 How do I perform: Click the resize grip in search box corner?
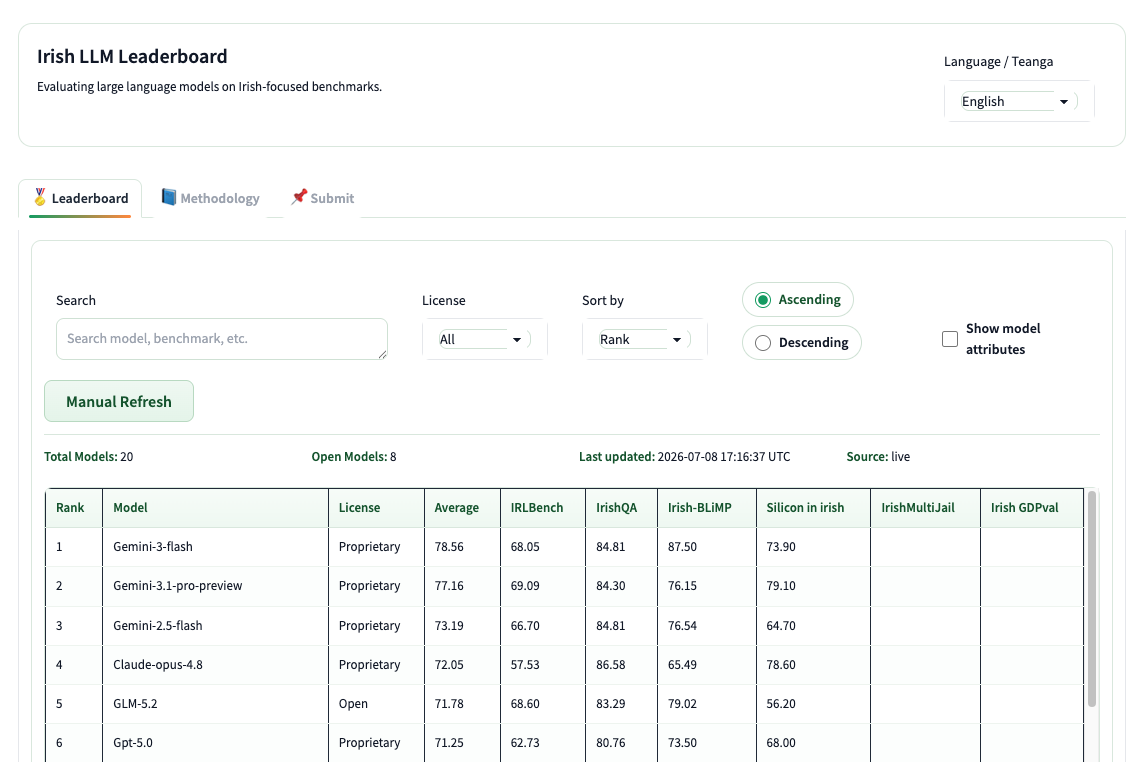click(x=382, y=354)
